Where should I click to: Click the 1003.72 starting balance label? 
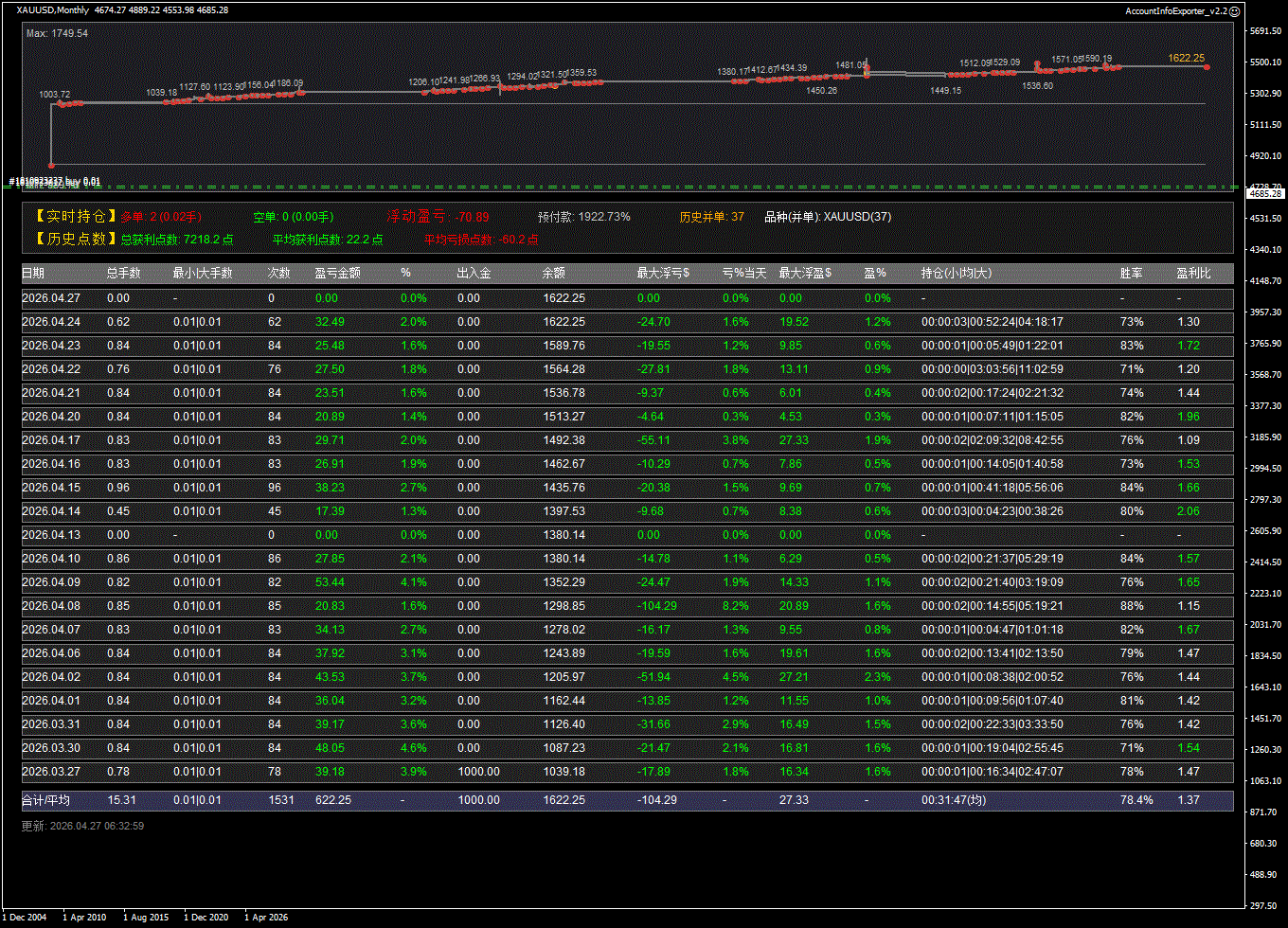click(54, 95)
